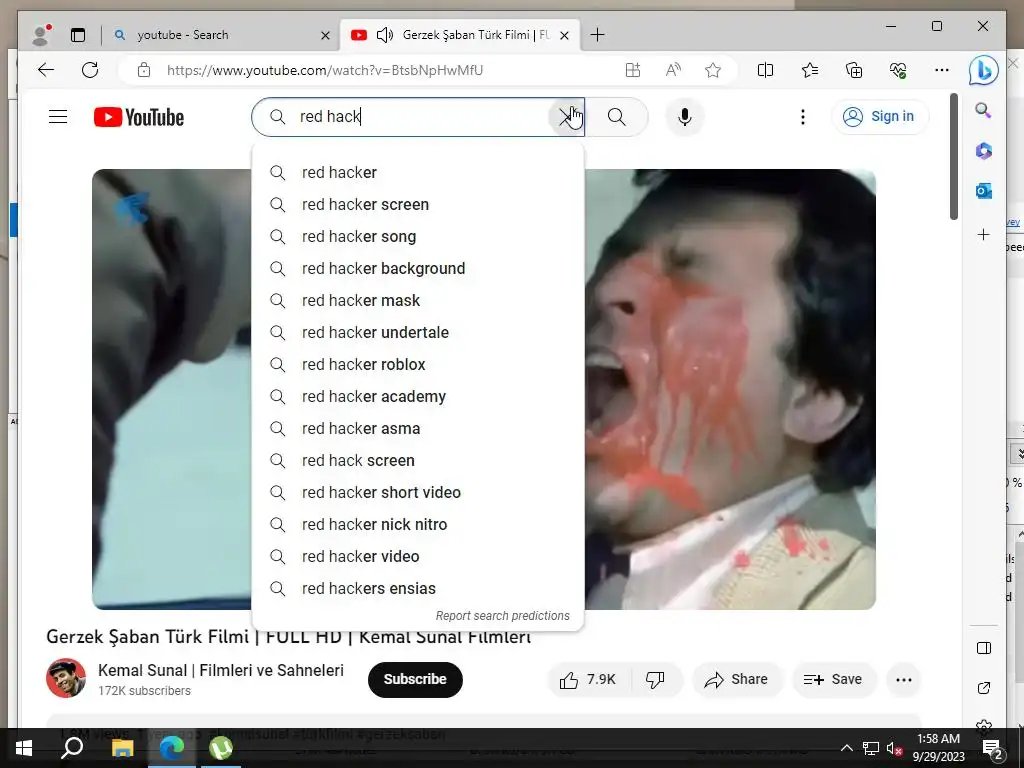View site information lock icon
Screen dimensions: 1024x768
tap(144, 70)
